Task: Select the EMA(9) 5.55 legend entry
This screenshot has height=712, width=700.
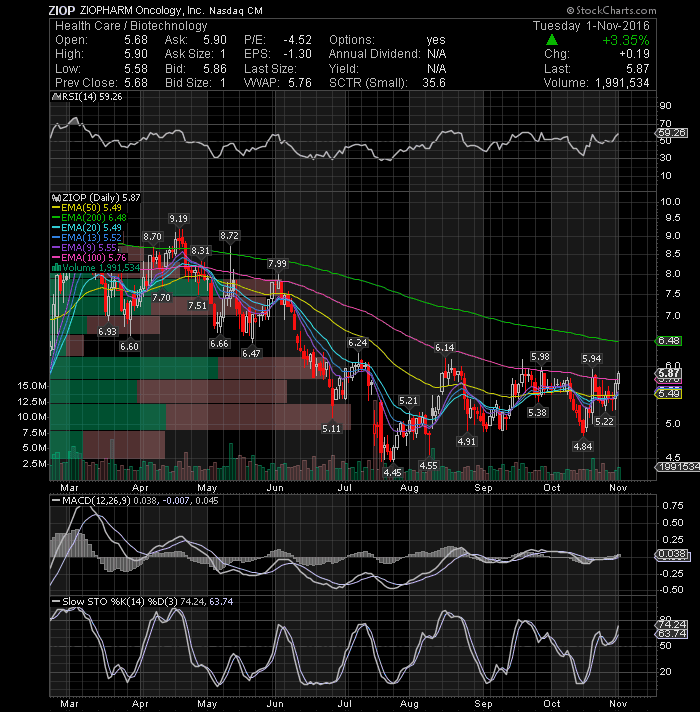Action: tap(85, 248)
